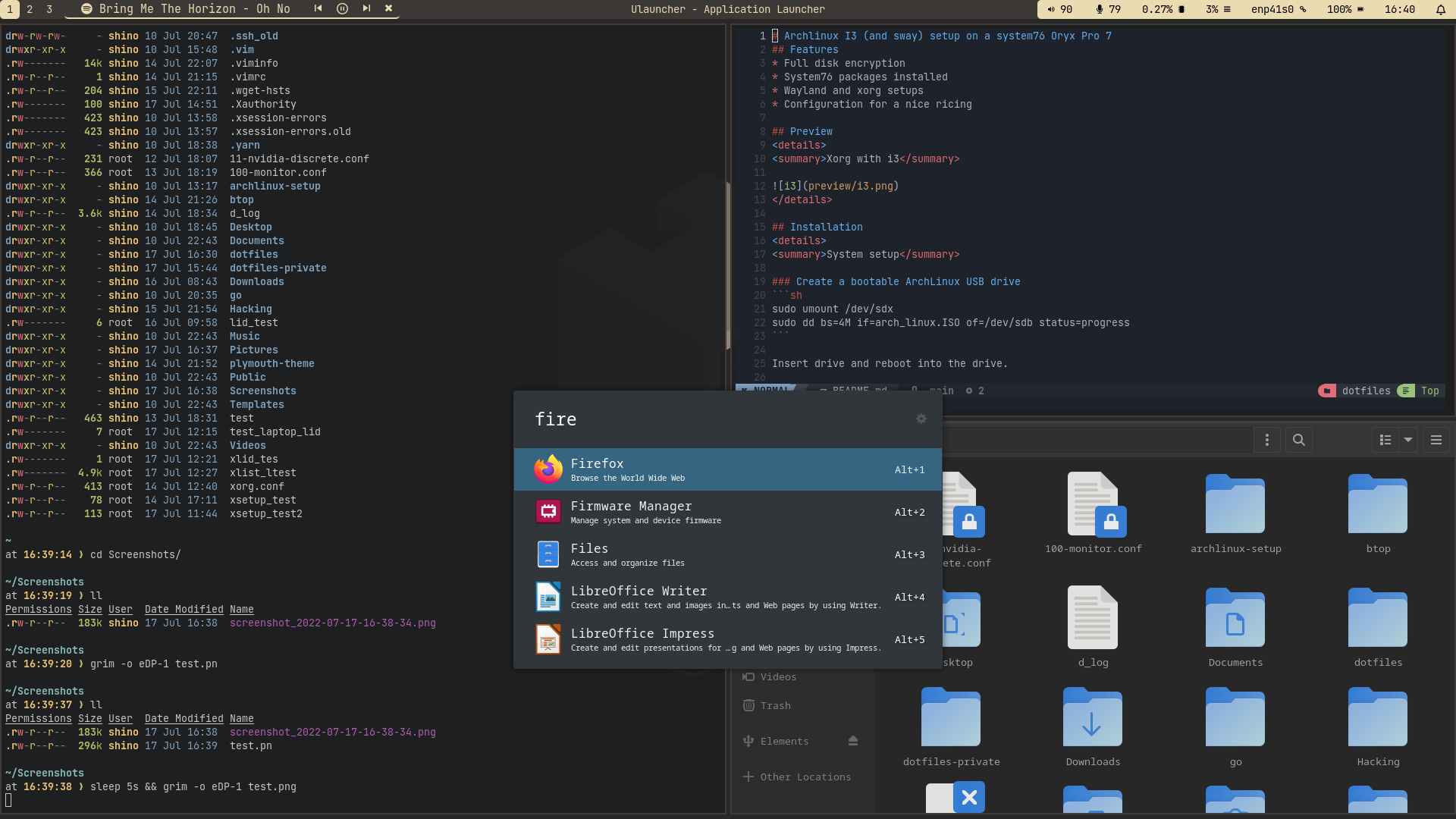Screen dimensions: 1456x819
Task: Expand view options dropdown arrow
Action: pyautogui.click(x=1408, y=440)
